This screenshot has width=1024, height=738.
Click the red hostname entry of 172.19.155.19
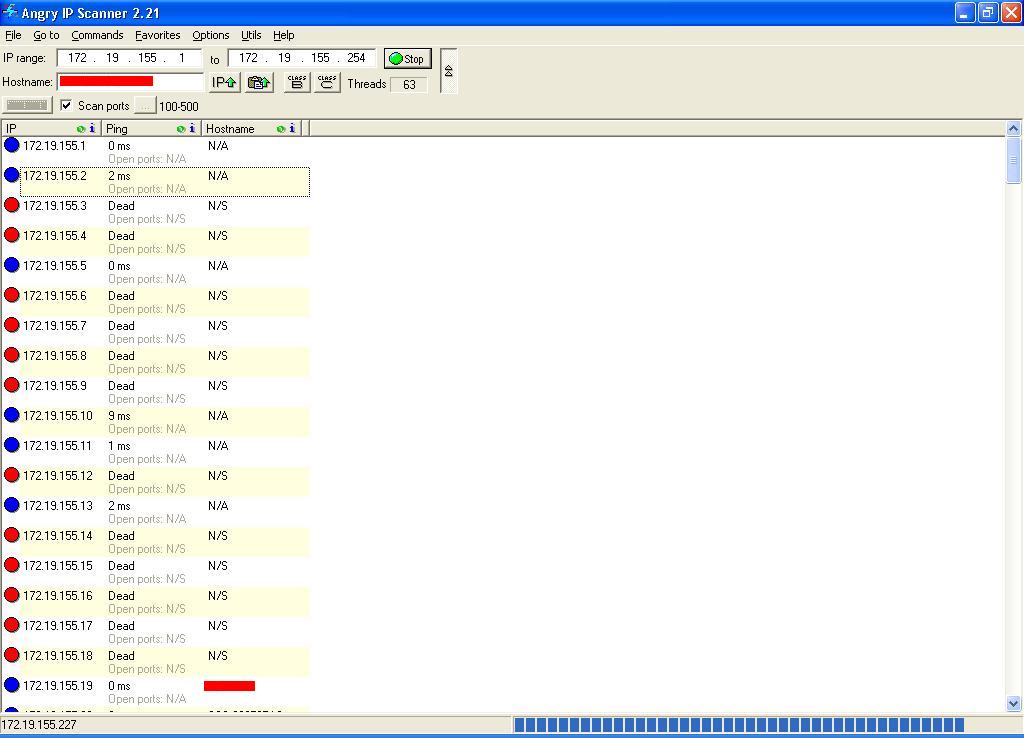pyautogui.click(x=229, y=686)
